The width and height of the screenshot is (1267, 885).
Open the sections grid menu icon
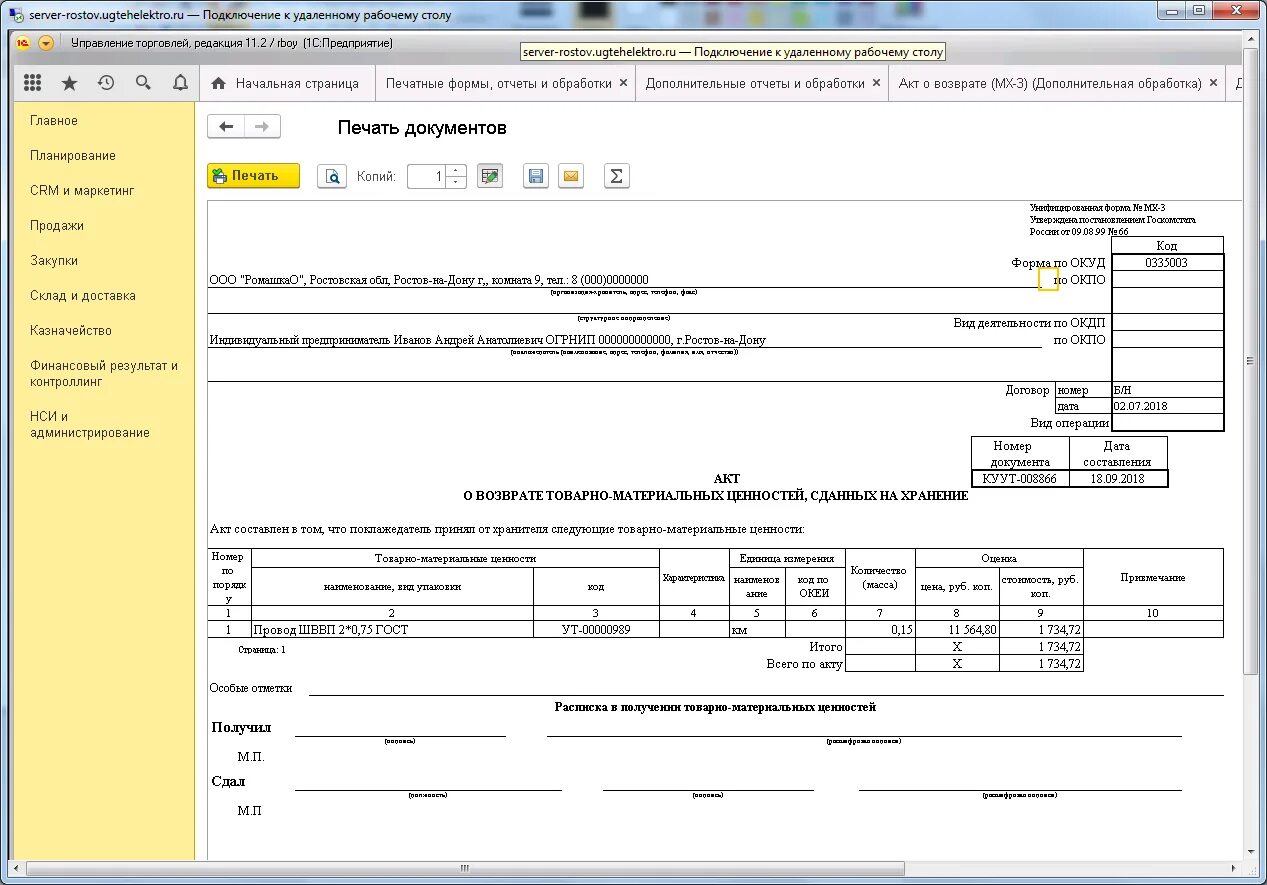[x=32, y=83]
